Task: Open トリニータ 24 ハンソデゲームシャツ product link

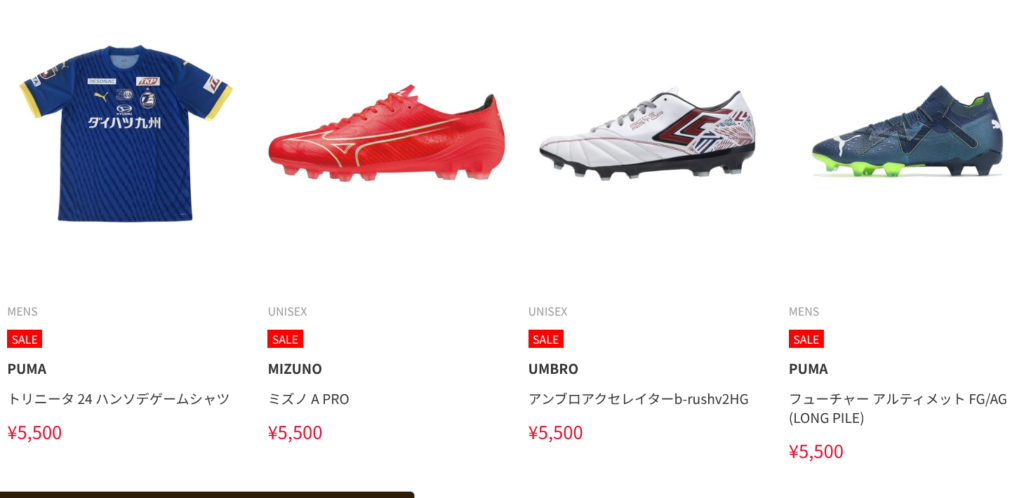Action: point(118,399)
